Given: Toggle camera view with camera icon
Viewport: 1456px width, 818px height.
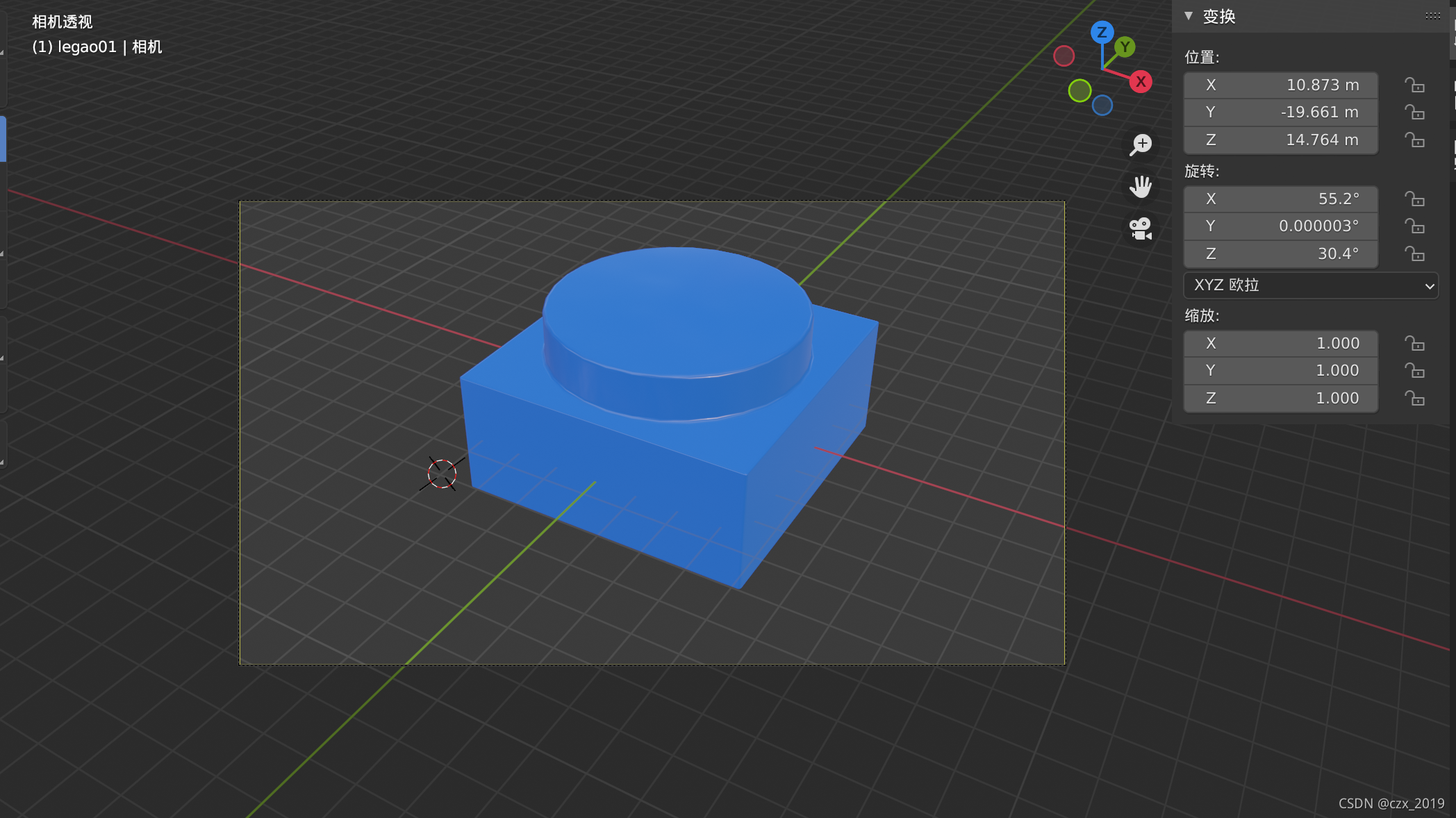Looking at the screenshot, I should pos(1141,228).
